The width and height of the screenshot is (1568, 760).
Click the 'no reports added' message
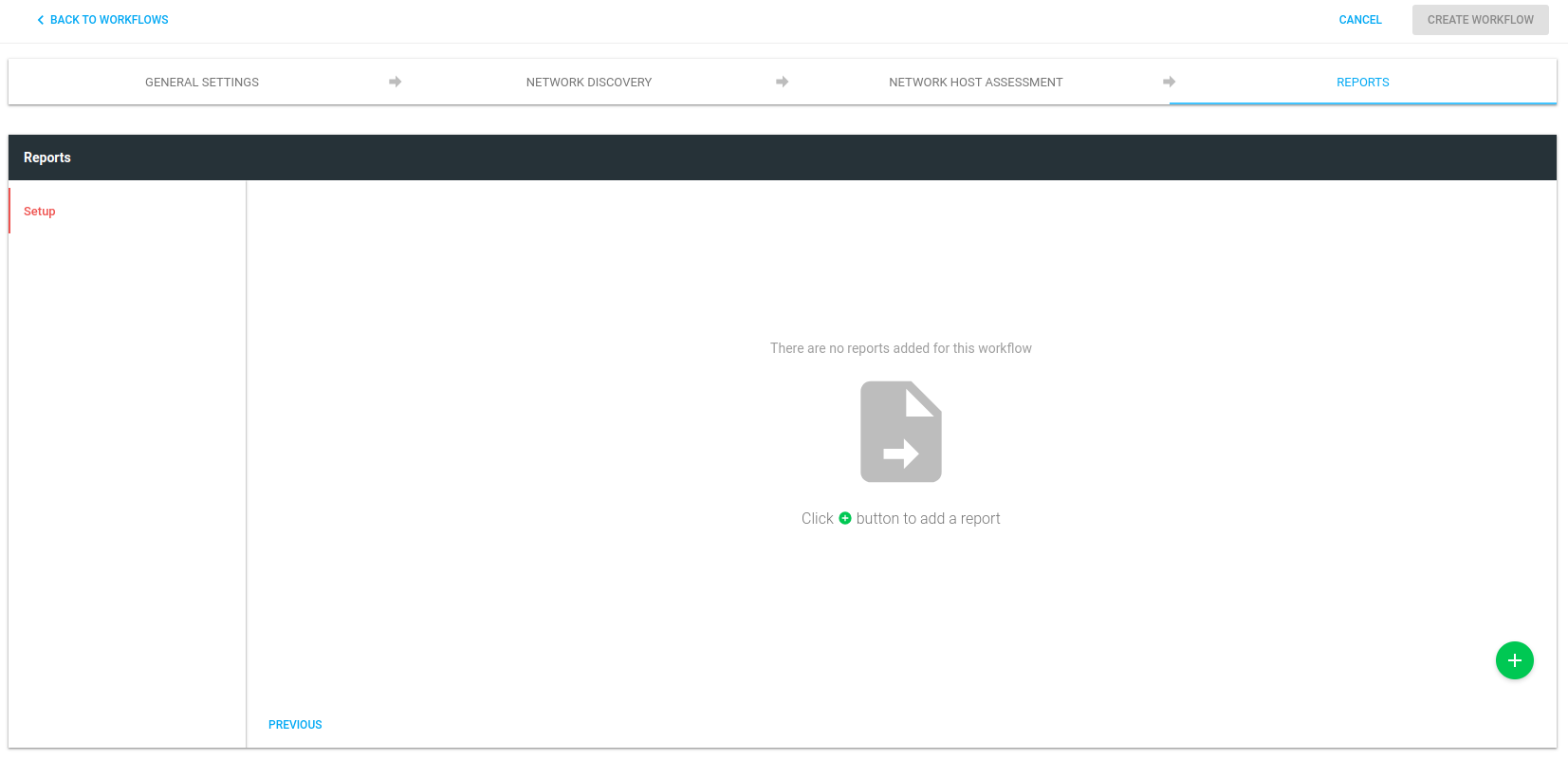click(x=900, y=348)
